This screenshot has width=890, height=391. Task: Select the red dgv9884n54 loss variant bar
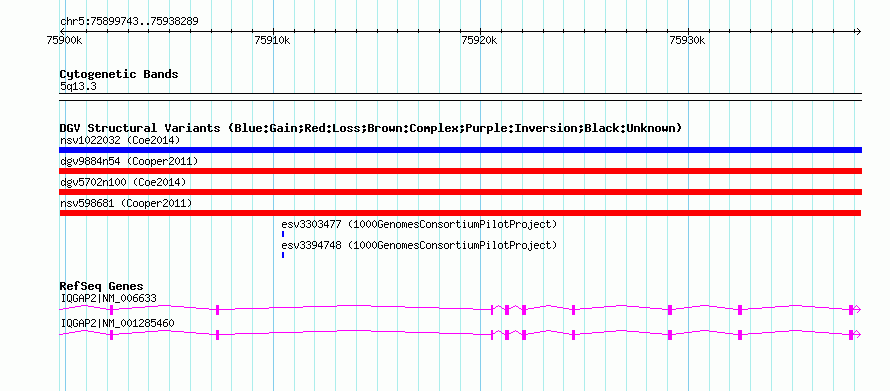tap(460, 171)
